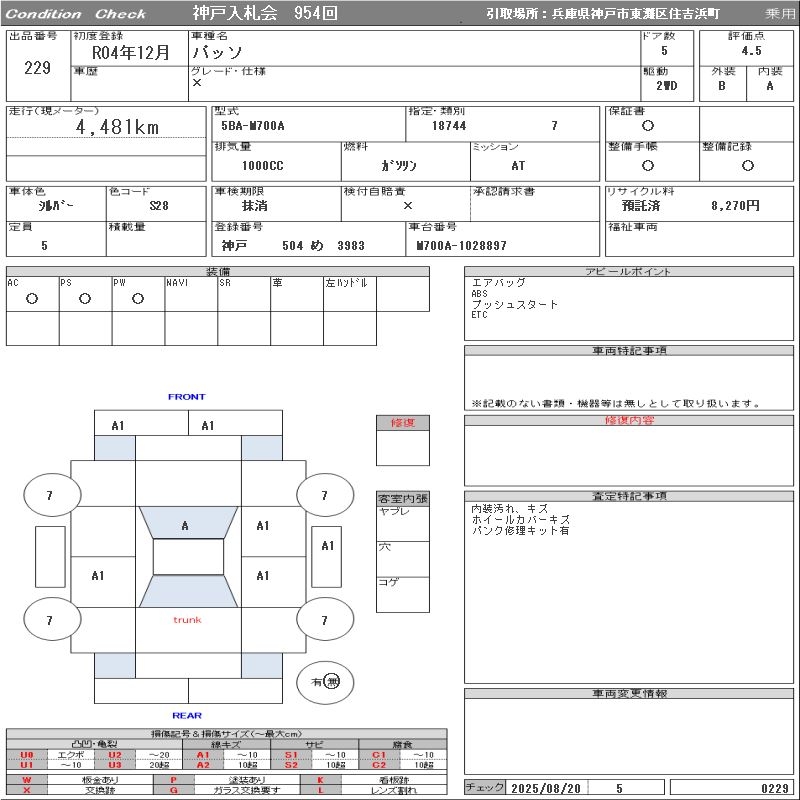Select the red trunk label on the car diagram
The width and height of the screenshot is (800, 800).
[187, 620]
